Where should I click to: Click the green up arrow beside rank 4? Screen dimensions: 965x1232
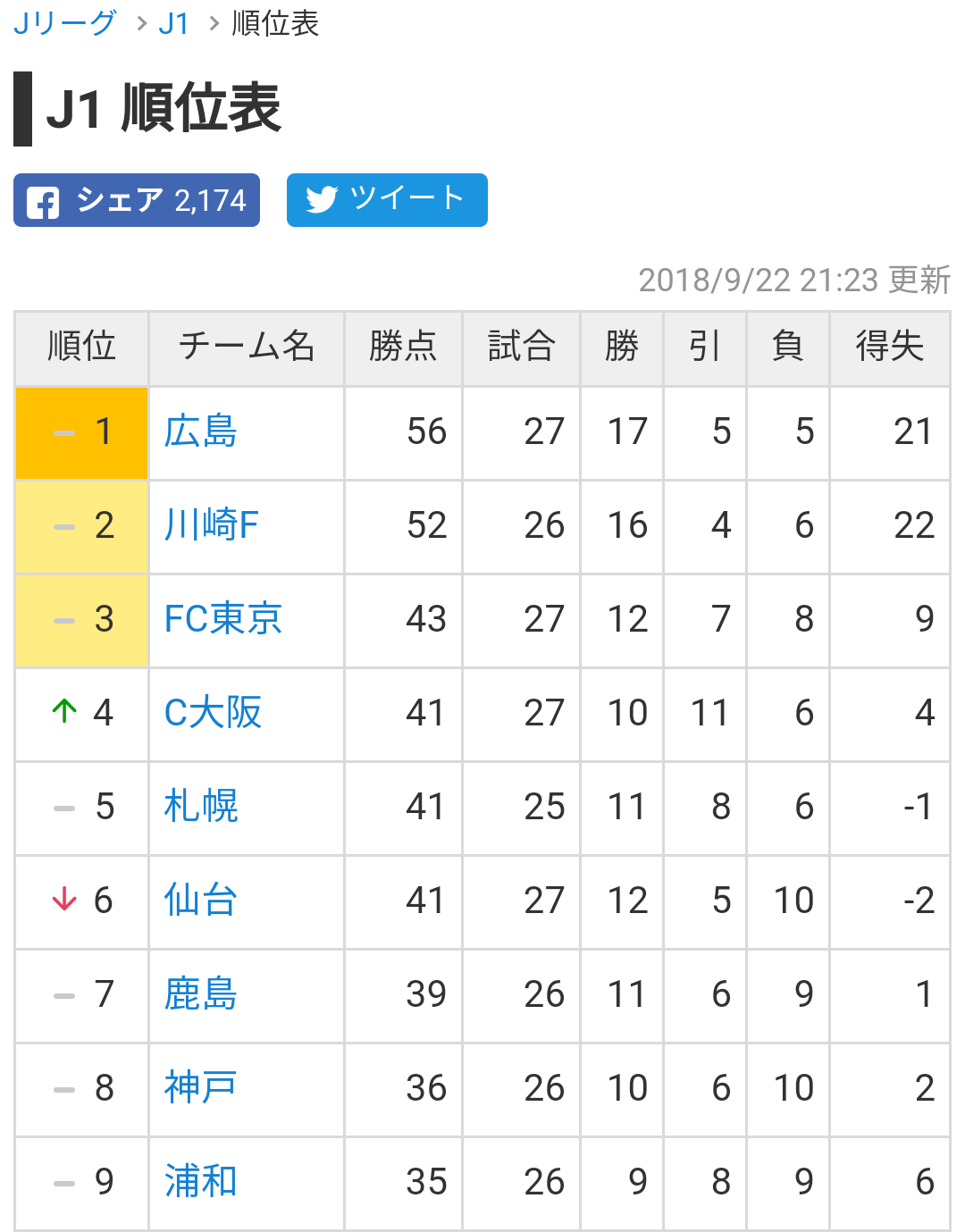tap(64, 712)
